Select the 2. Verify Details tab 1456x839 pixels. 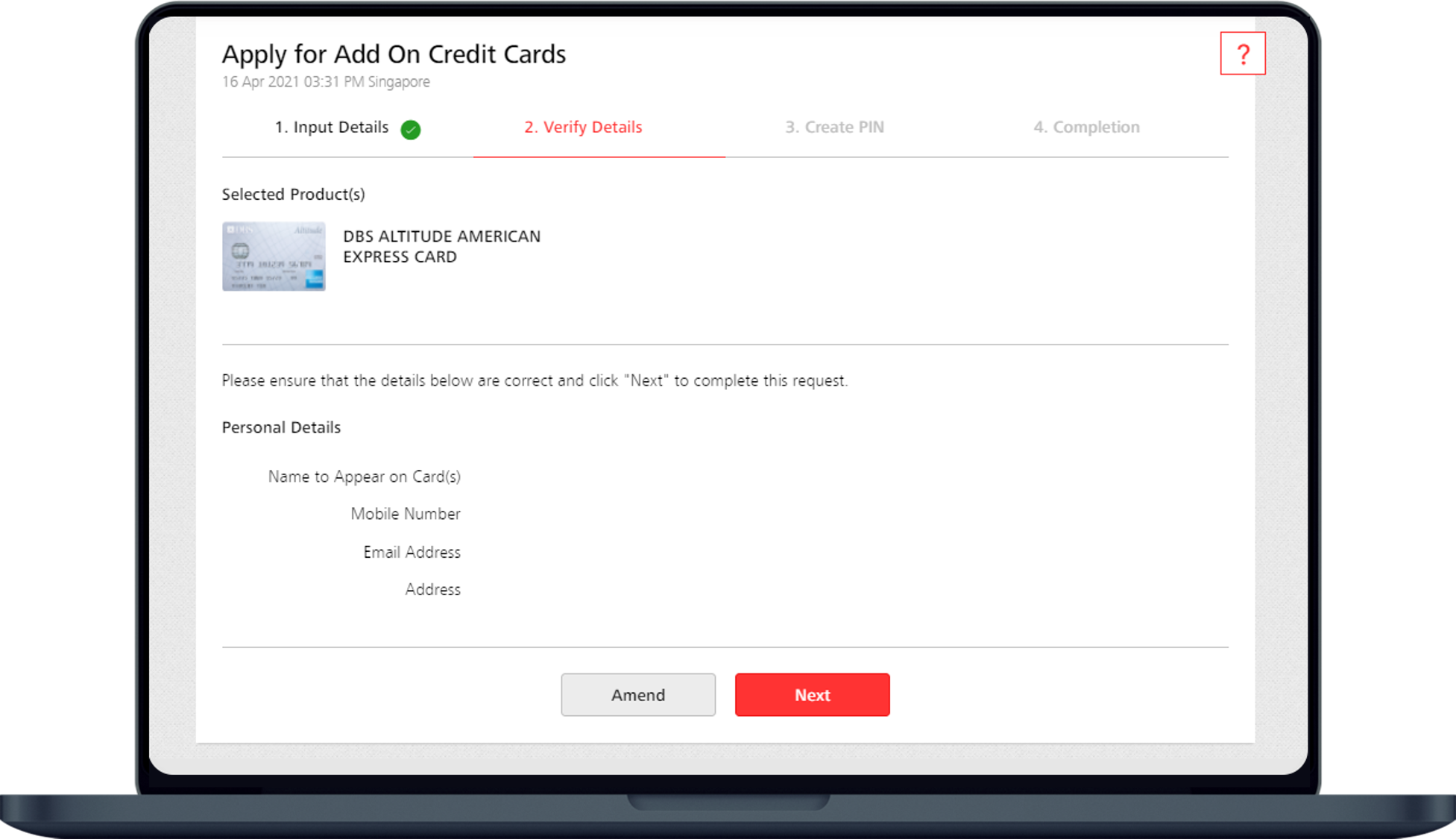point(583,128)
